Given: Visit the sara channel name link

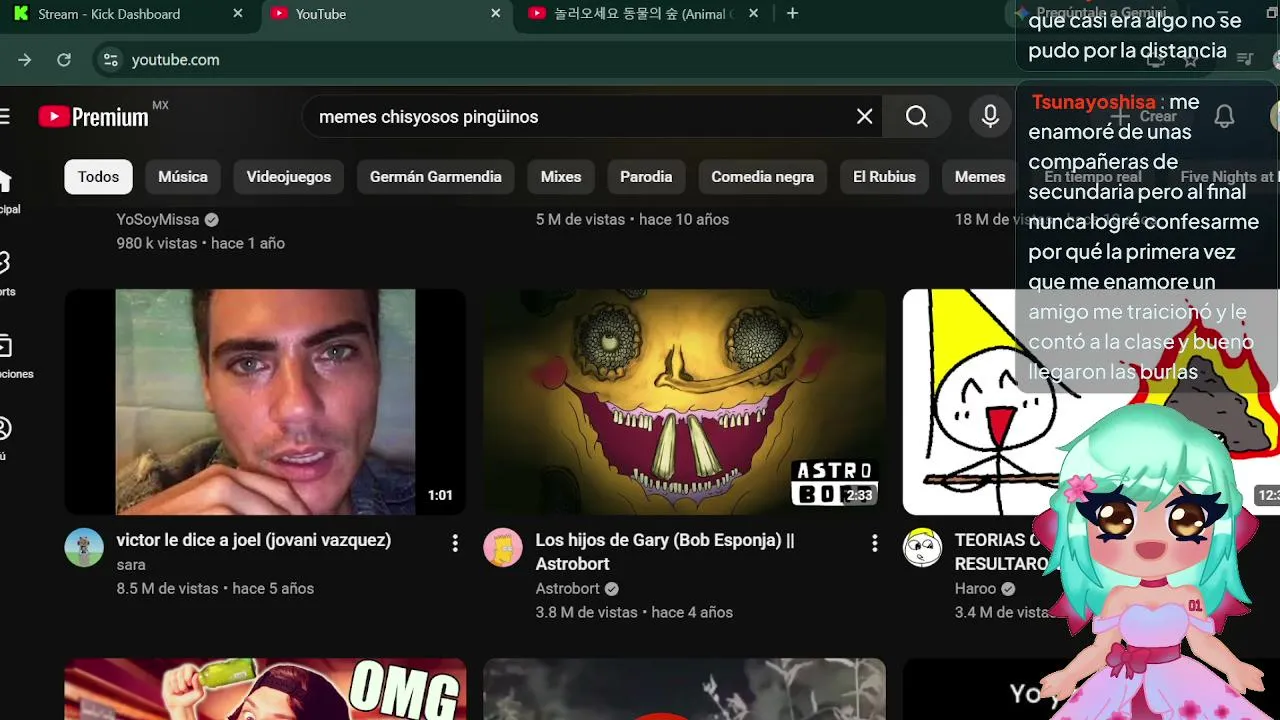Looking at the screenshot, I should (131, 565).
